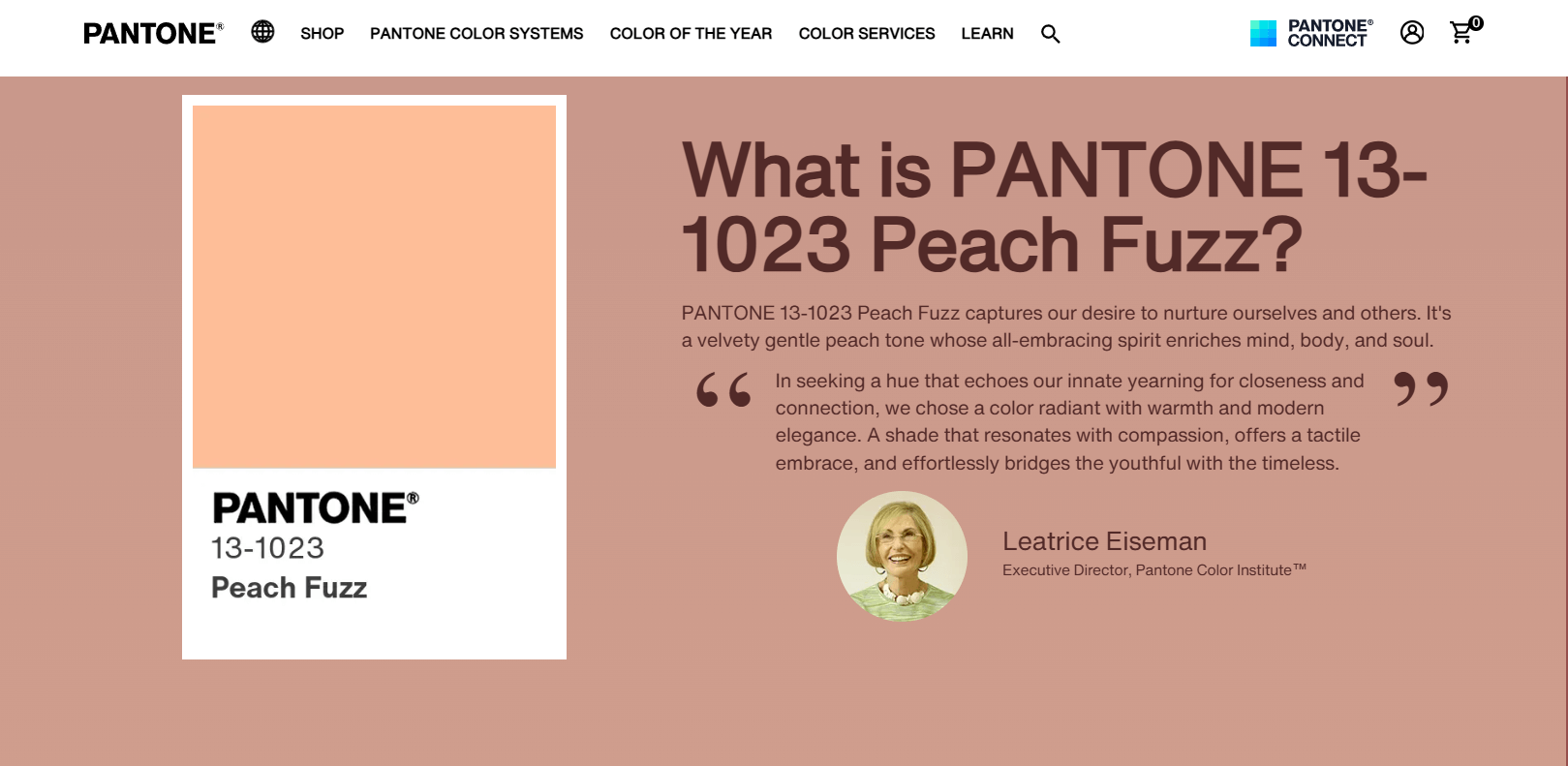Click the Peach Fuzz label on the chip
This screenshot has width=1568, height=766.
pyautogui.click(x=289, y=588)
